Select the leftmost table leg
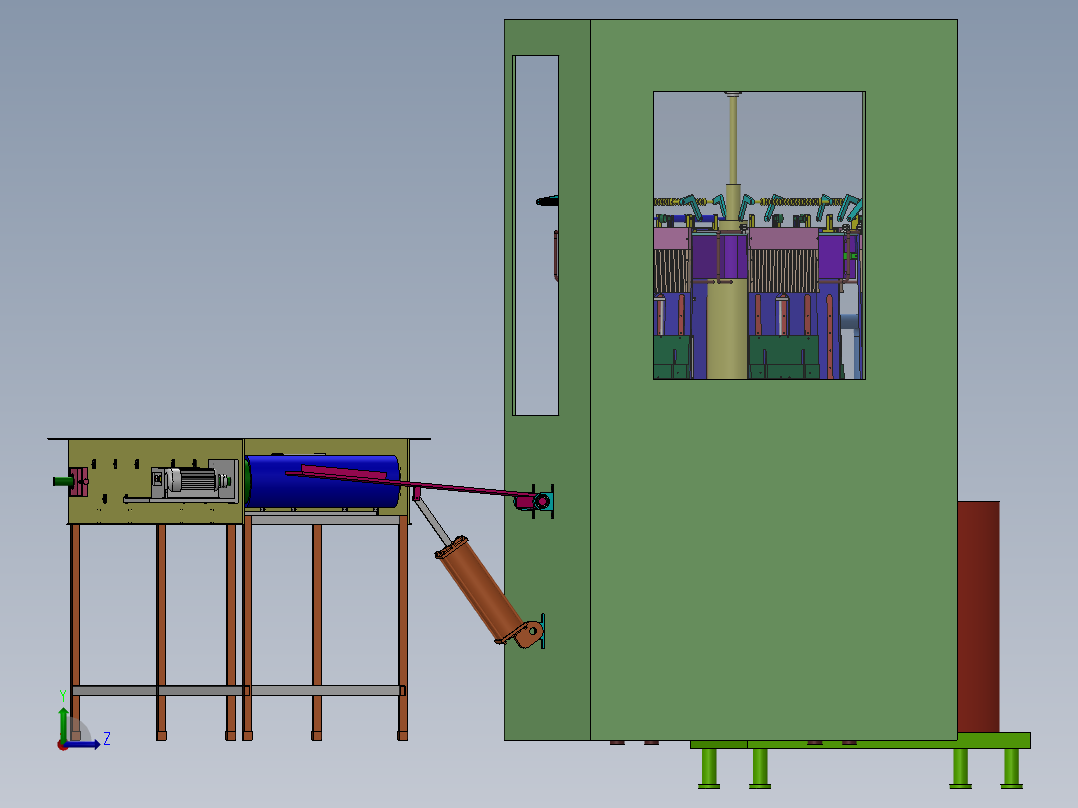The width and height of the screenshot is (1078, 808). coord(76,632)
